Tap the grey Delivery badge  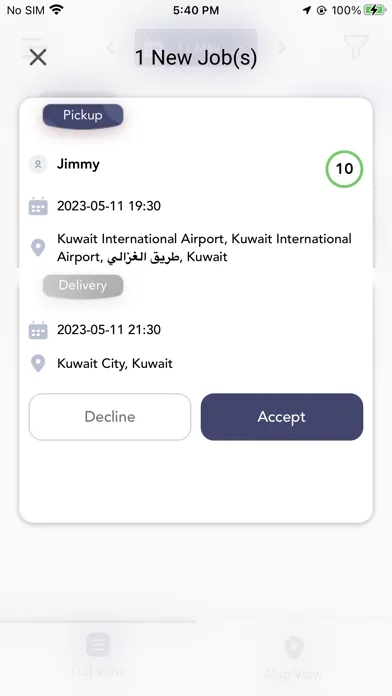pyautogui.click(x=83, y=285)
